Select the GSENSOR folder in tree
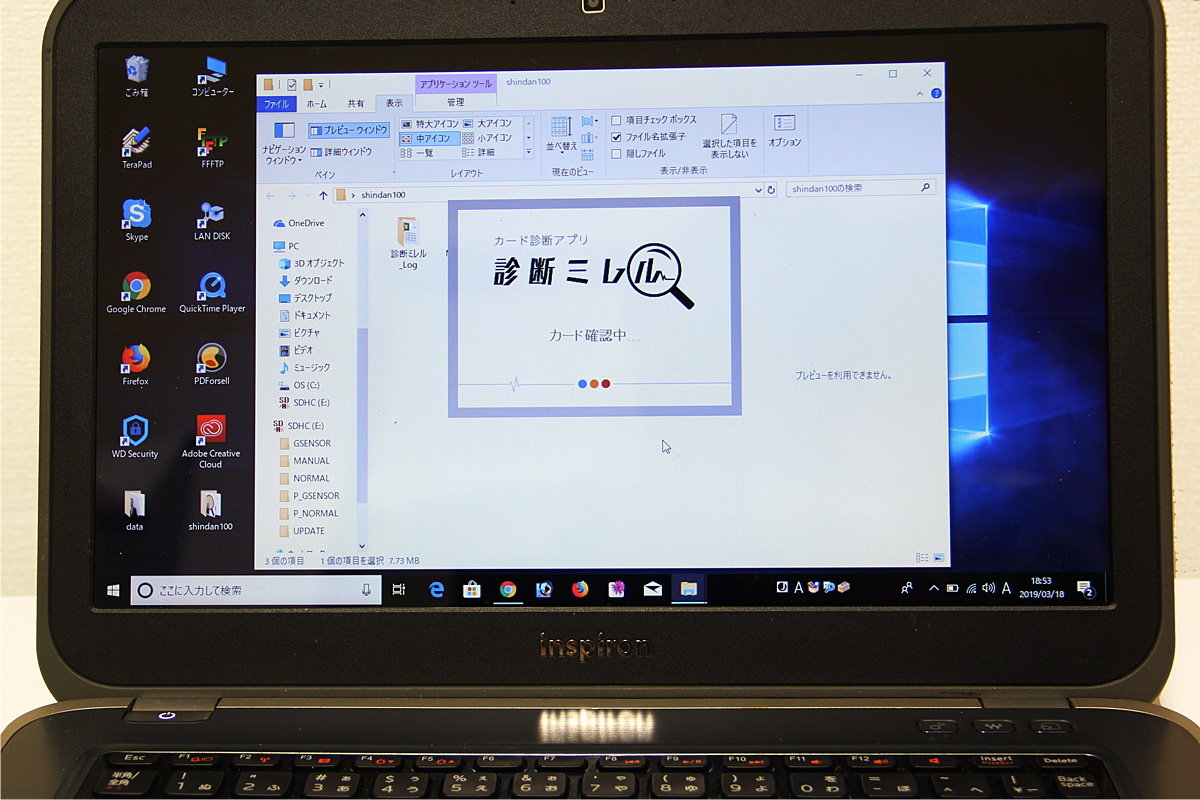Viewport: 1200px width, 800px height. [311, 443]
